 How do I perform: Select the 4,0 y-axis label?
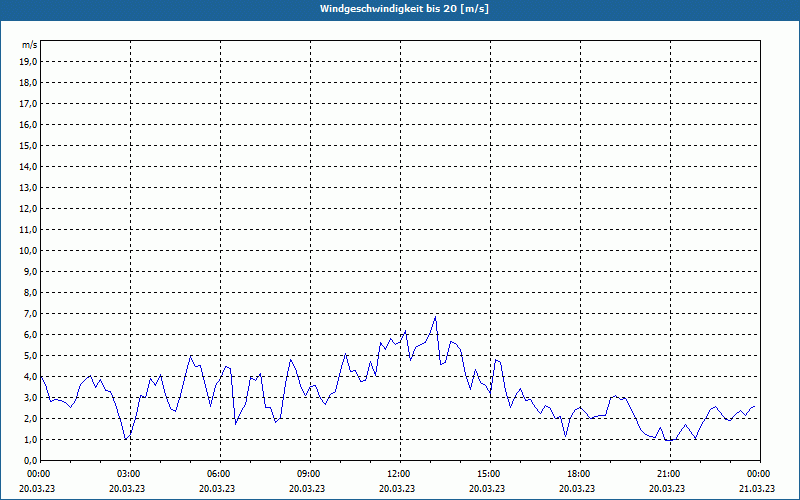click(30, 377)
